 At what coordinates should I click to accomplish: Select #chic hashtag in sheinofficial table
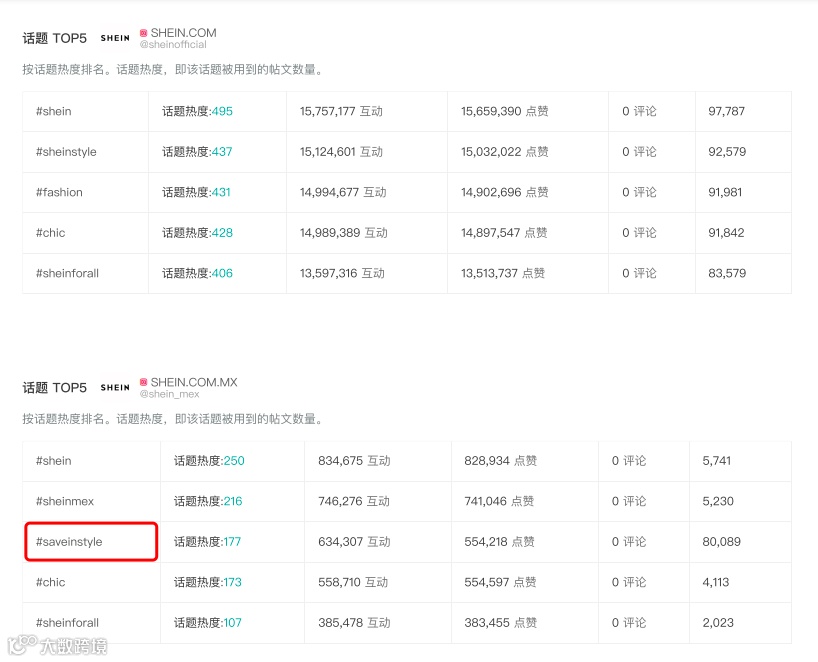click(51, 233)
